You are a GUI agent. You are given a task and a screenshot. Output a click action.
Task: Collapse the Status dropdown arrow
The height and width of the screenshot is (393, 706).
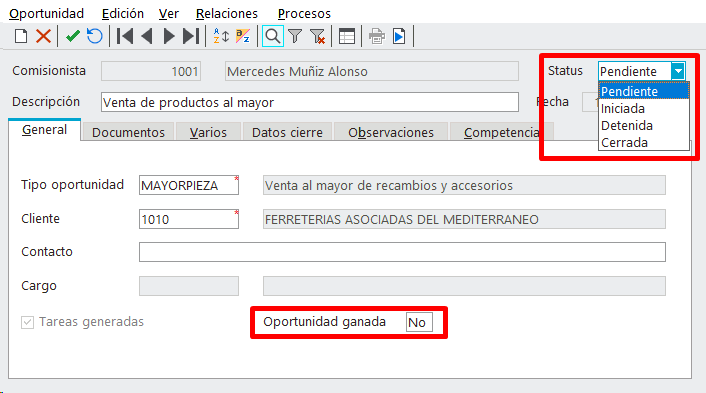678,71
